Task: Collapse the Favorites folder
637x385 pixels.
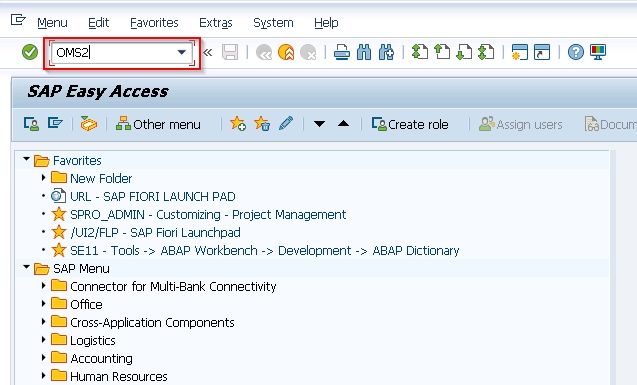Action: tap(26, 159)
